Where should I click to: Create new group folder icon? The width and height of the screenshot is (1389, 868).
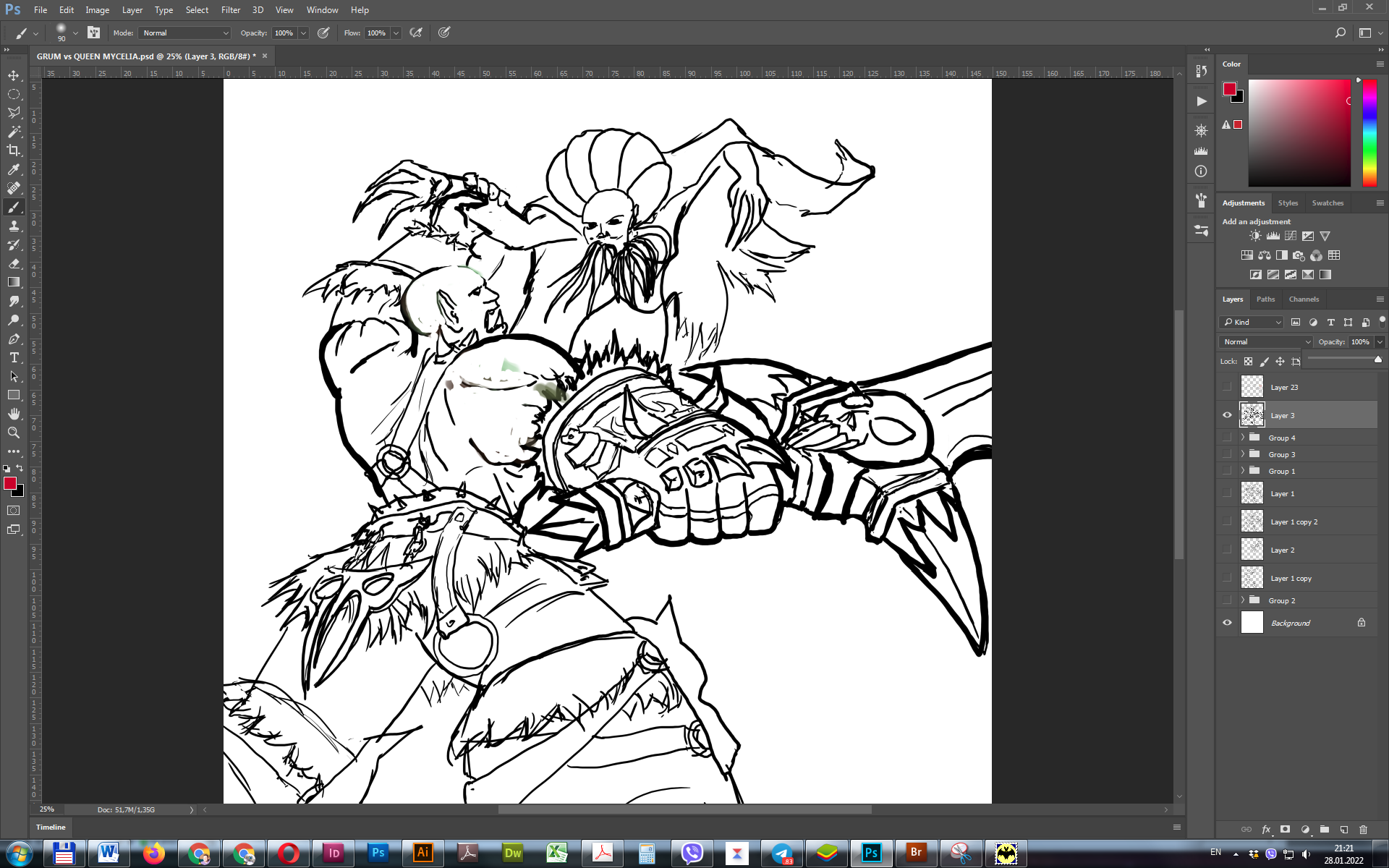pos(1324,830)
